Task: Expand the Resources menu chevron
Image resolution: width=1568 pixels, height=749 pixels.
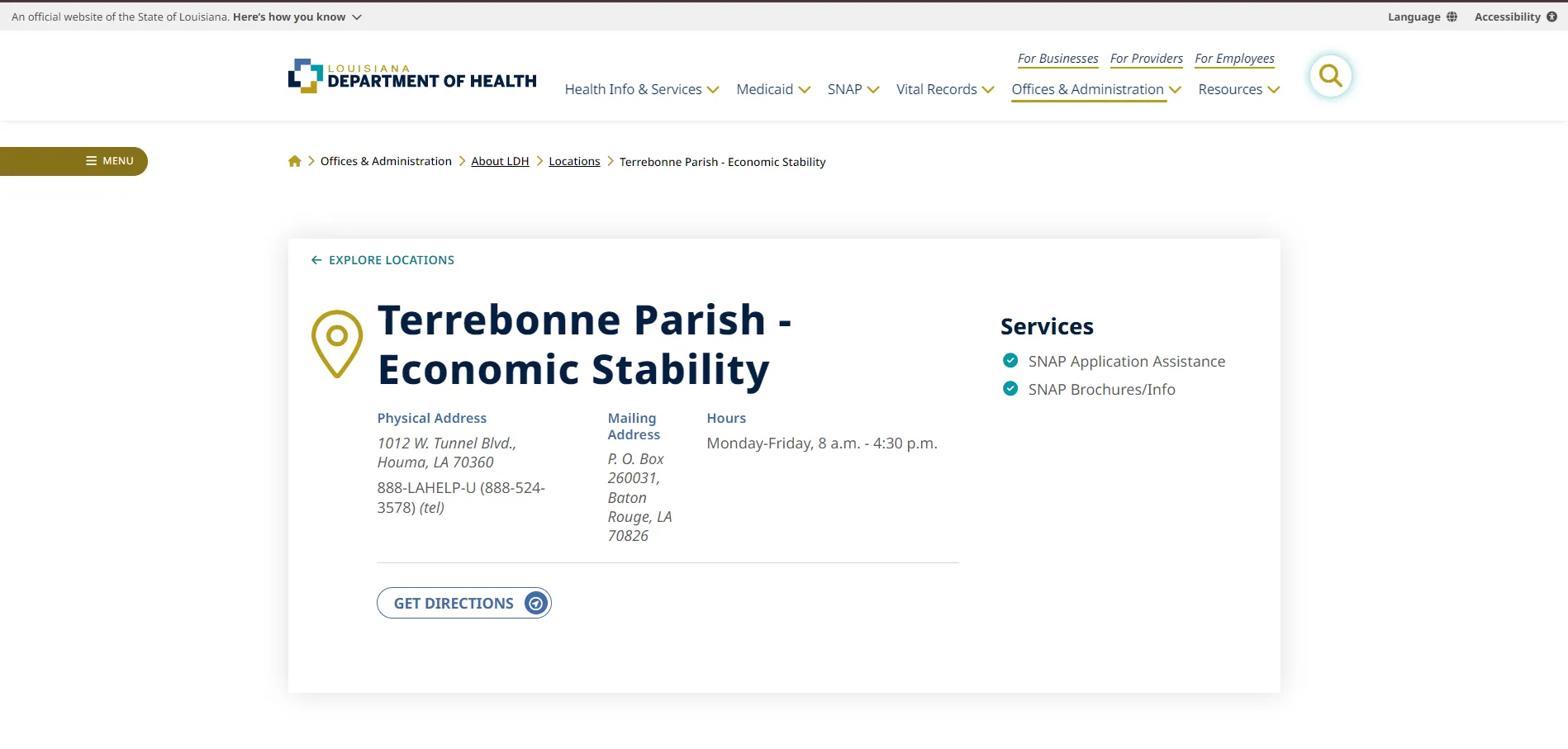Action: [1274, 90]
